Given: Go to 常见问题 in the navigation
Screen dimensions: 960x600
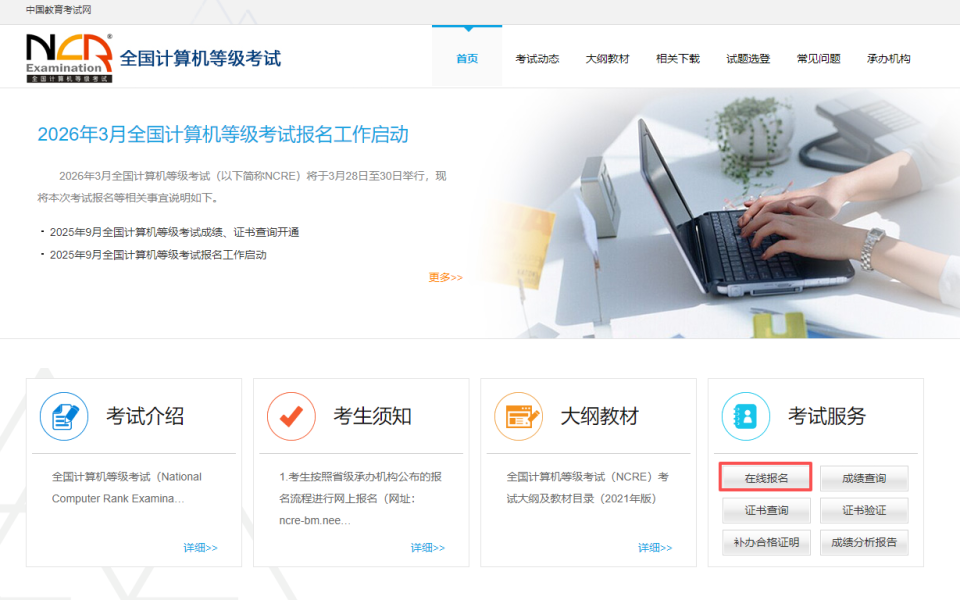Looking at the screenshot, I should [819, 59].
